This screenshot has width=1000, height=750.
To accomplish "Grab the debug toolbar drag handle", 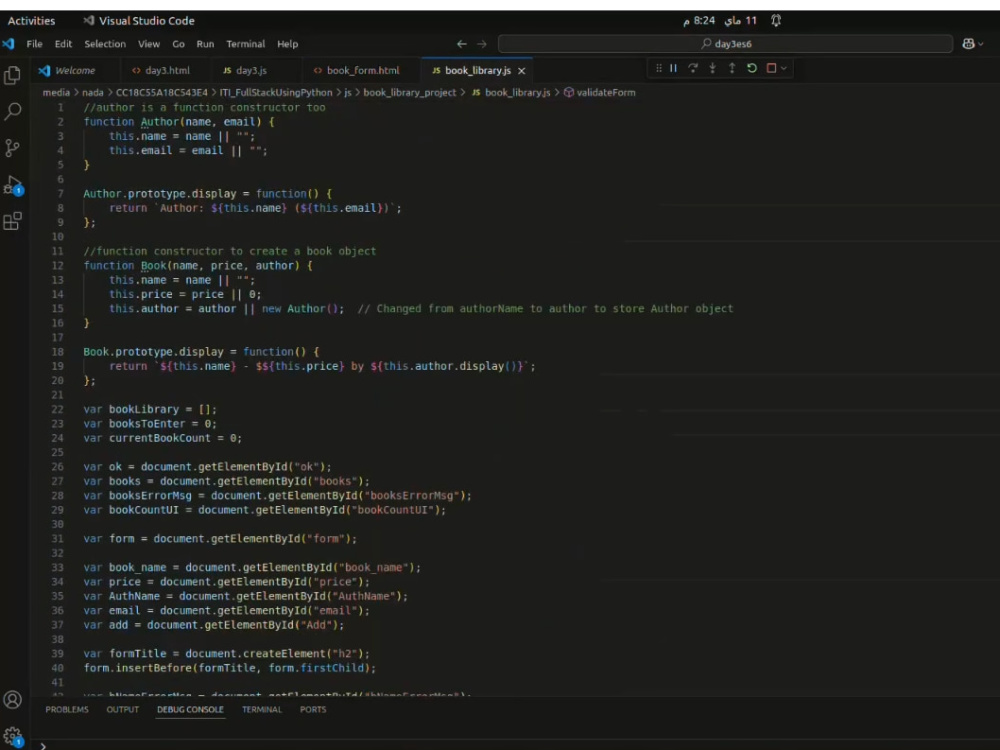I will (x=659, y=68).
